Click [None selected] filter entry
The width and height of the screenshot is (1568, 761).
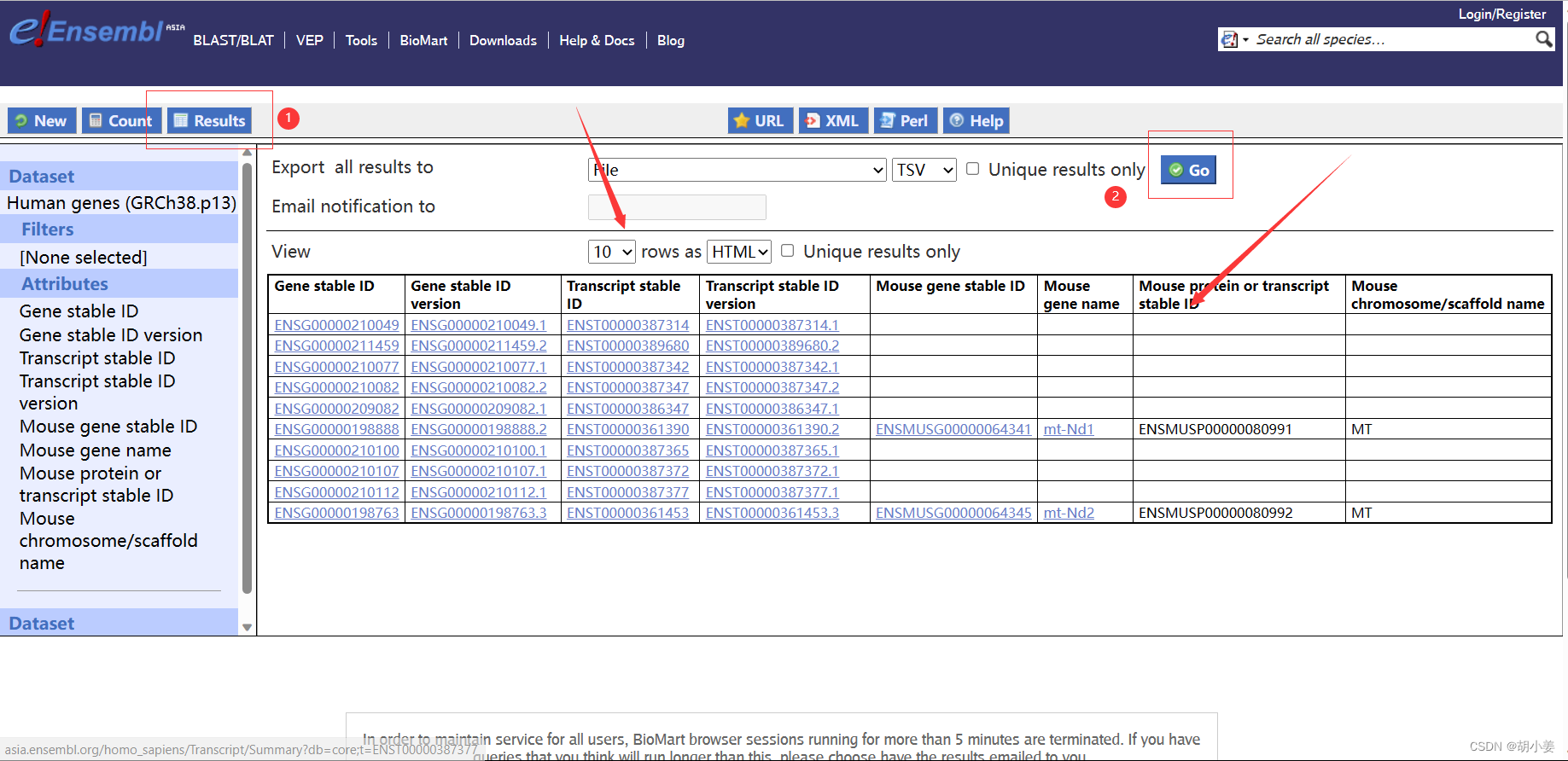coord(84,258)
